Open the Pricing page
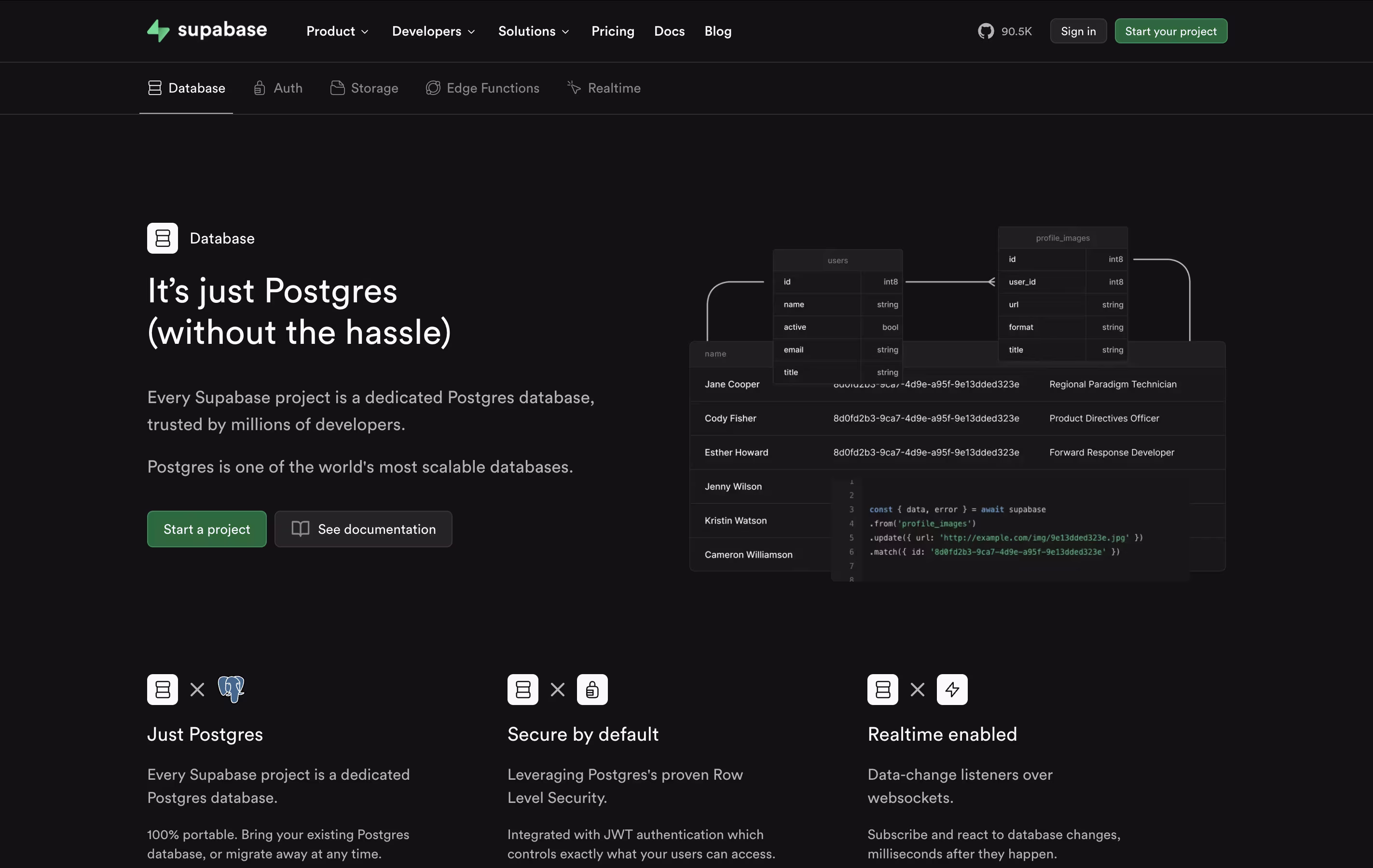Screen dimensions: 1373x868 click(613, 31)
